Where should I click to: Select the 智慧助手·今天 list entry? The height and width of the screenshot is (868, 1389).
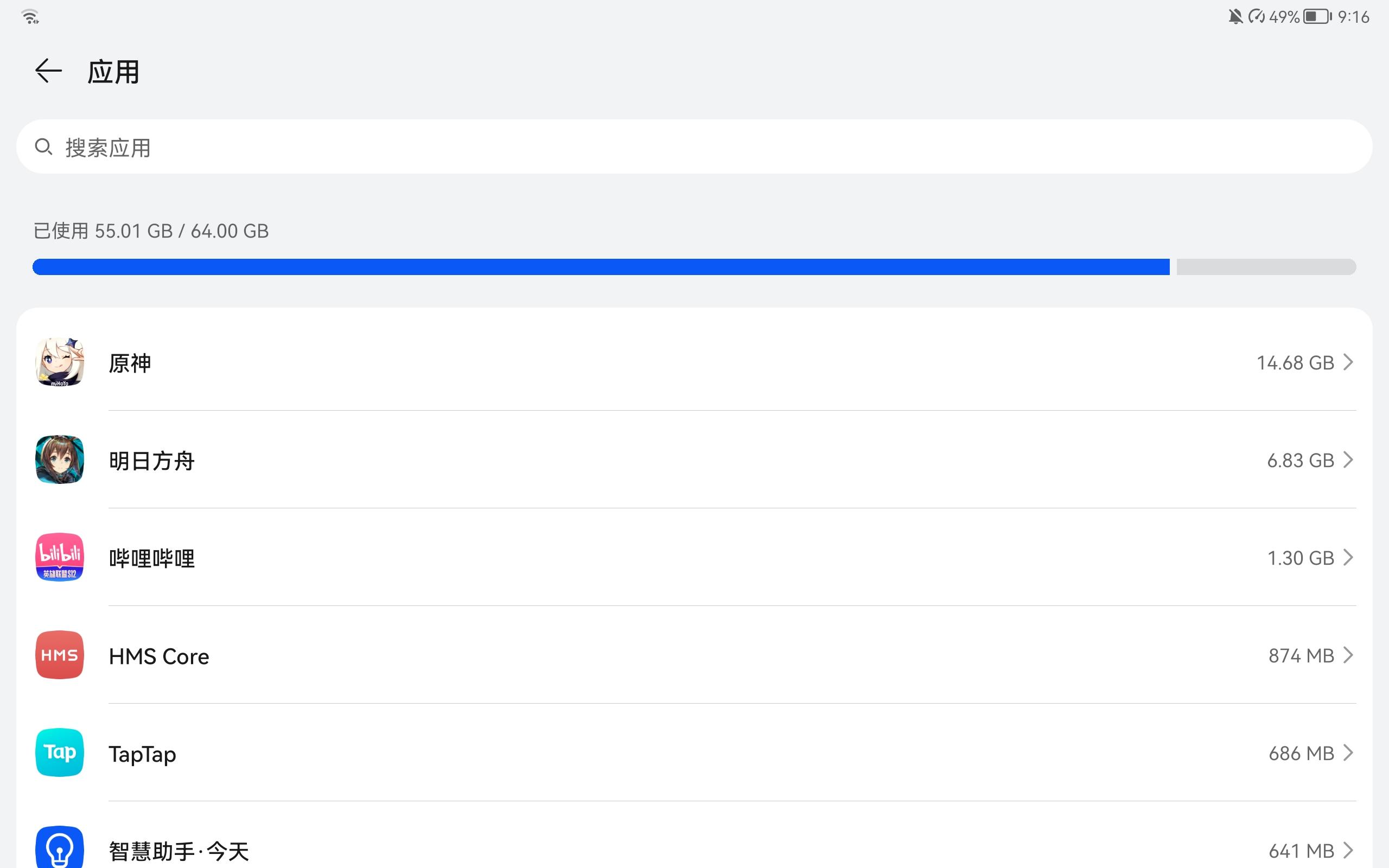(694, 843)
